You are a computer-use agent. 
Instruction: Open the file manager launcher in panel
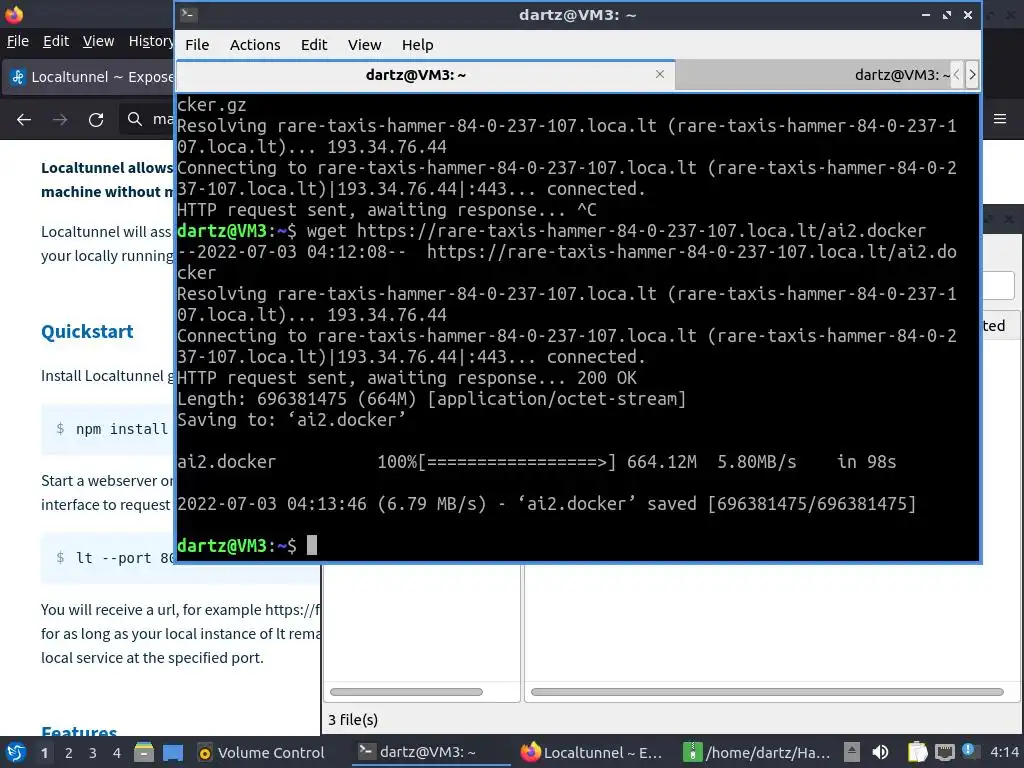click(x=144, y=752)
